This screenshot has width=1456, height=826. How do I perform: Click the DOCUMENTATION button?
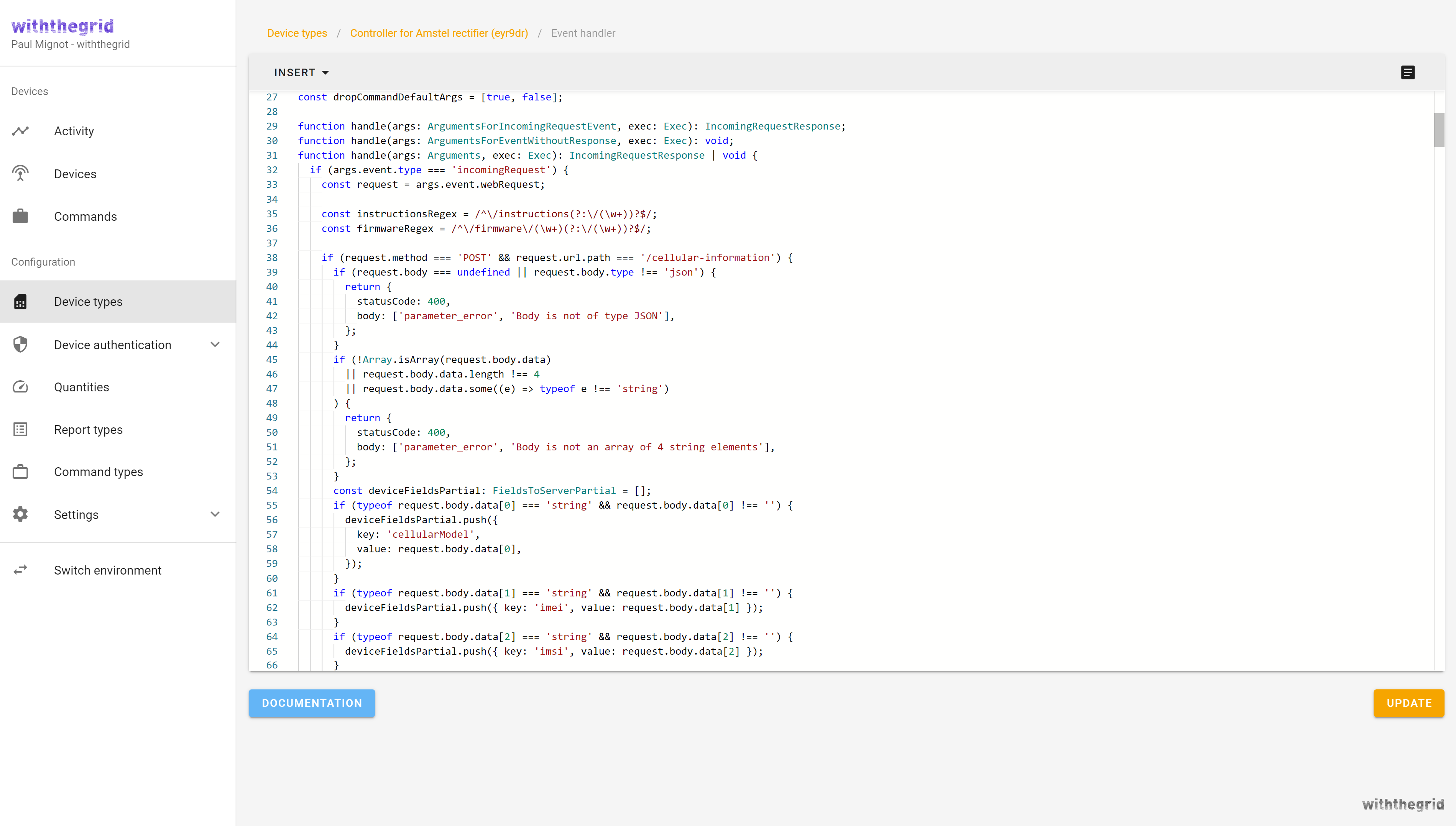point(312,703)
